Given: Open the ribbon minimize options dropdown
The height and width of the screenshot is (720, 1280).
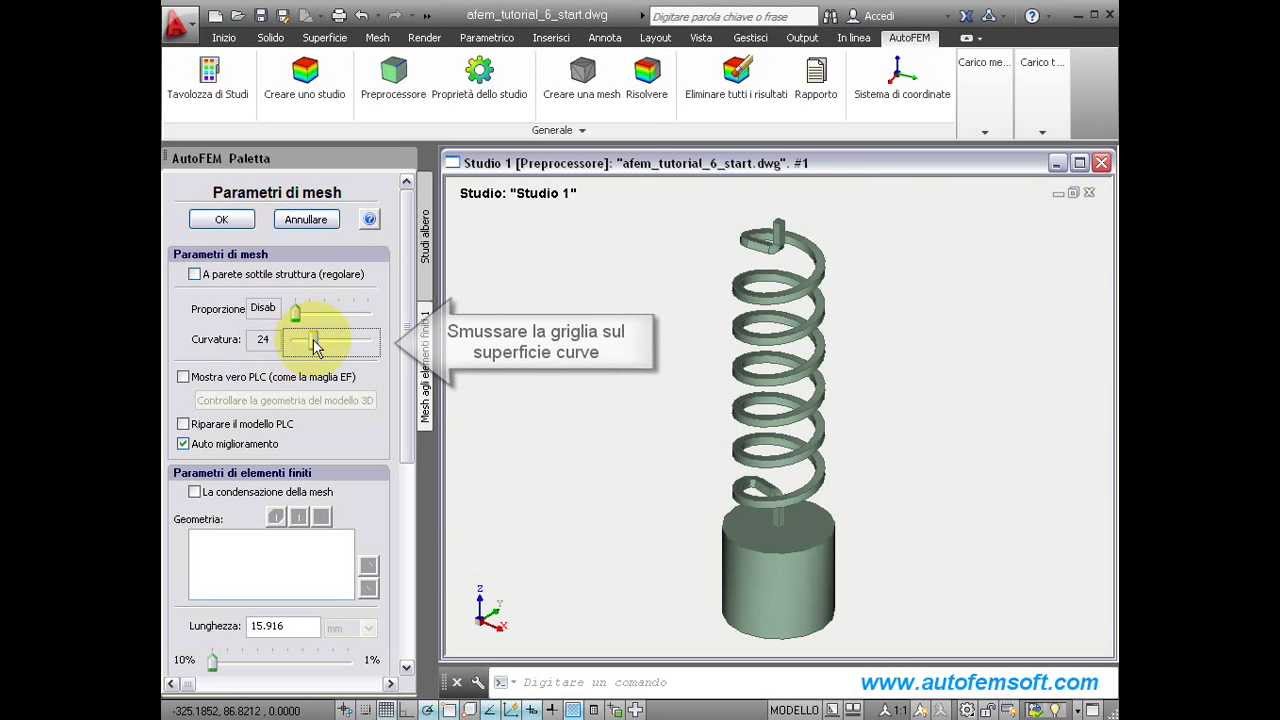Looking at the screenshot, I should tap(980, 38).
